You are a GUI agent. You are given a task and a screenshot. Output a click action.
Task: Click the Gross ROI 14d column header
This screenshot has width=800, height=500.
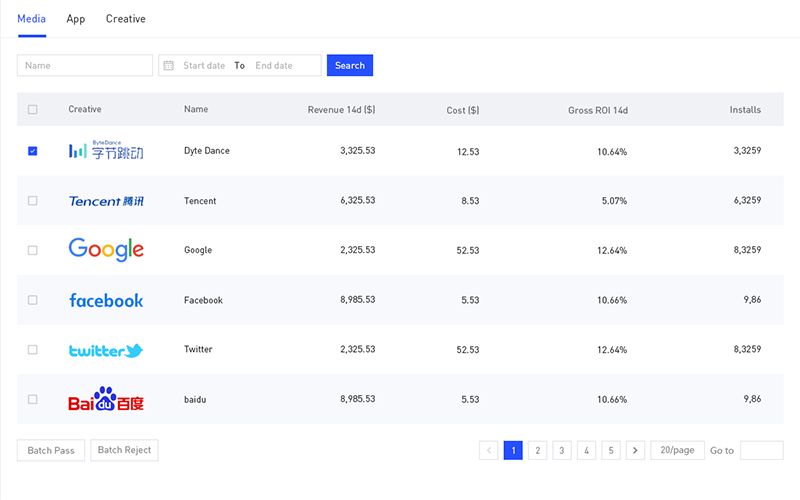[598, 110]
